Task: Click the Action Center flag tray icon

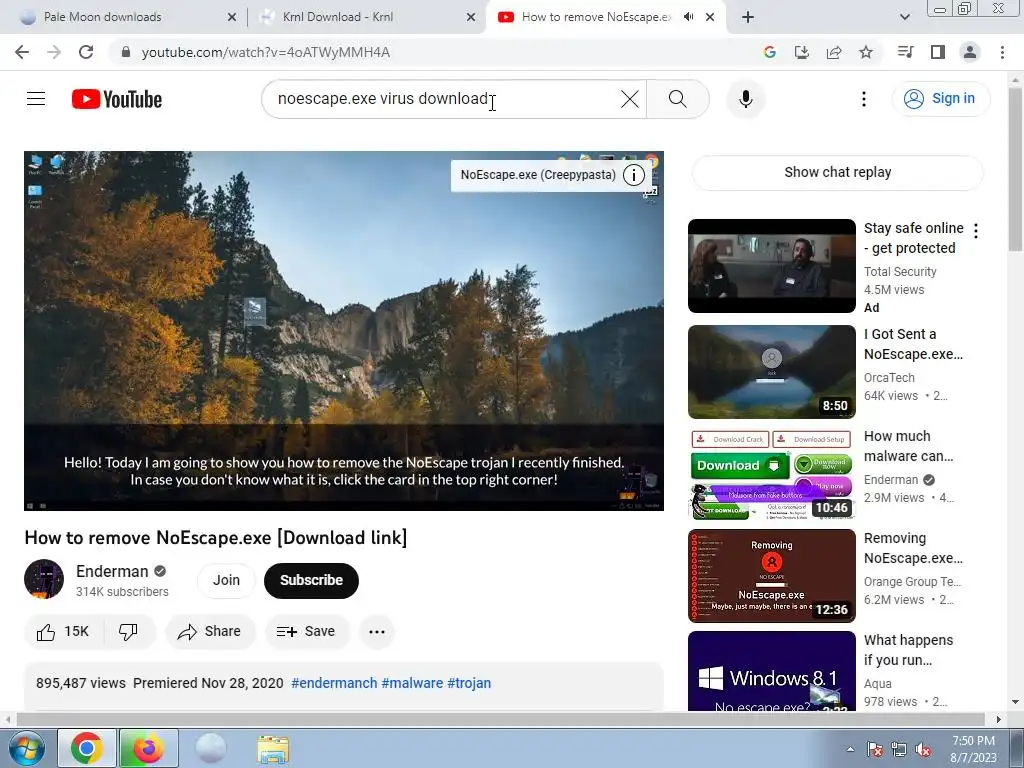Action: (x=874, y=750)
